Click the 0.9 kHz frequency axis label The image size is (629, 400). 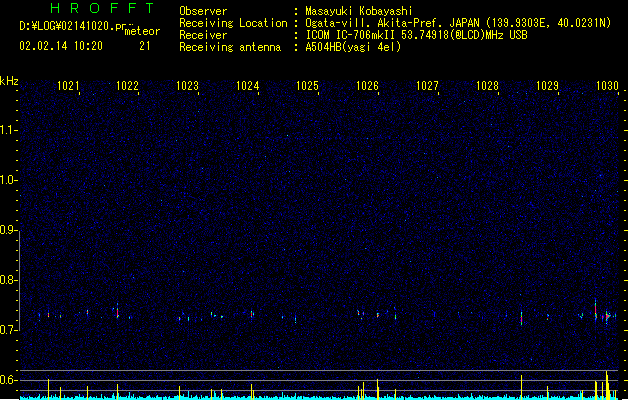point(8,230)
